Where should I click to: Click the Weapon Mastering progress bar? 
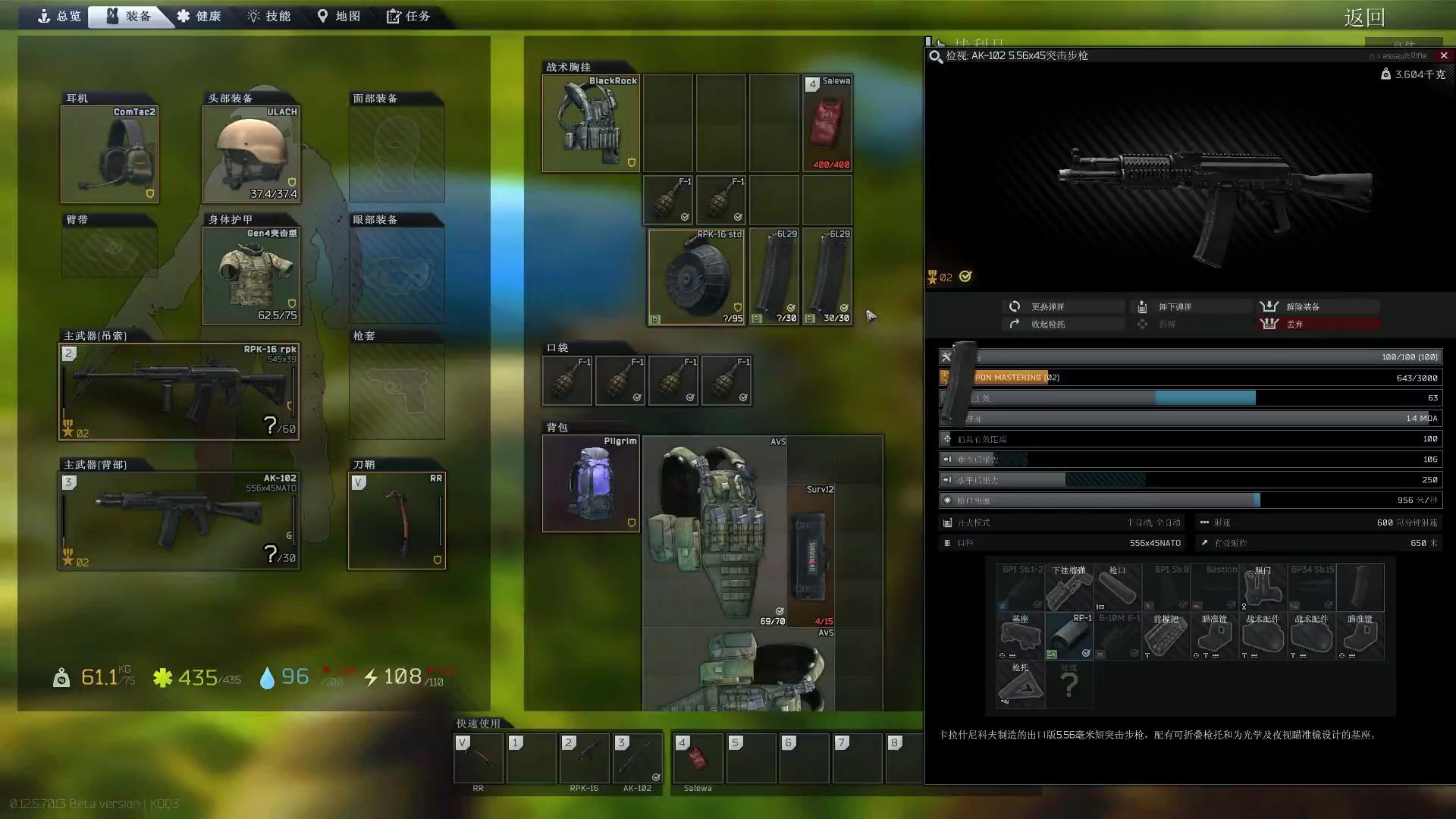[x=1191, y=377]
